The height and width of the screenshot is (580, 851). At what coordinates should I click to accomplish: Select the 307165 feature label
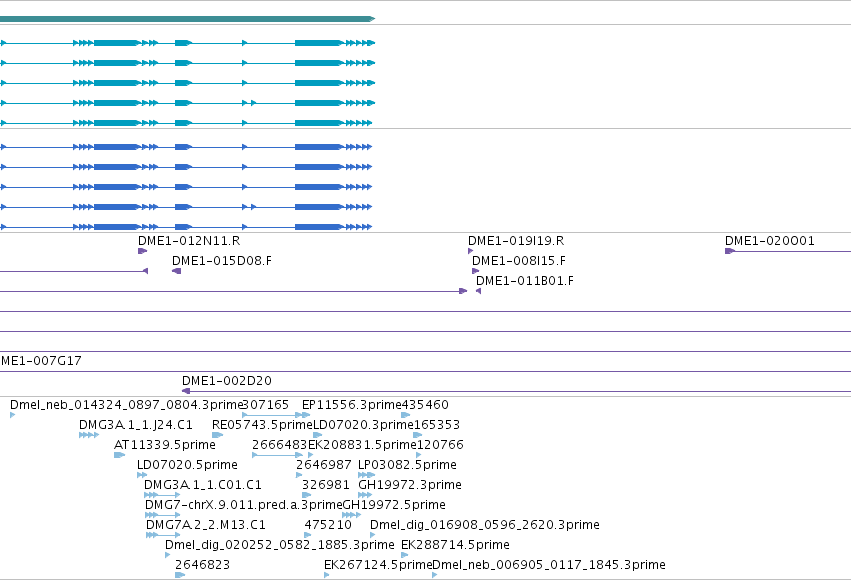(265, 405)
